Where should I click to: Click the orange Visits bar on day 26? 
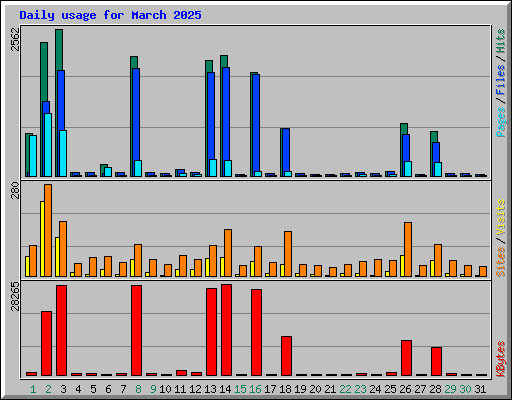408,249
